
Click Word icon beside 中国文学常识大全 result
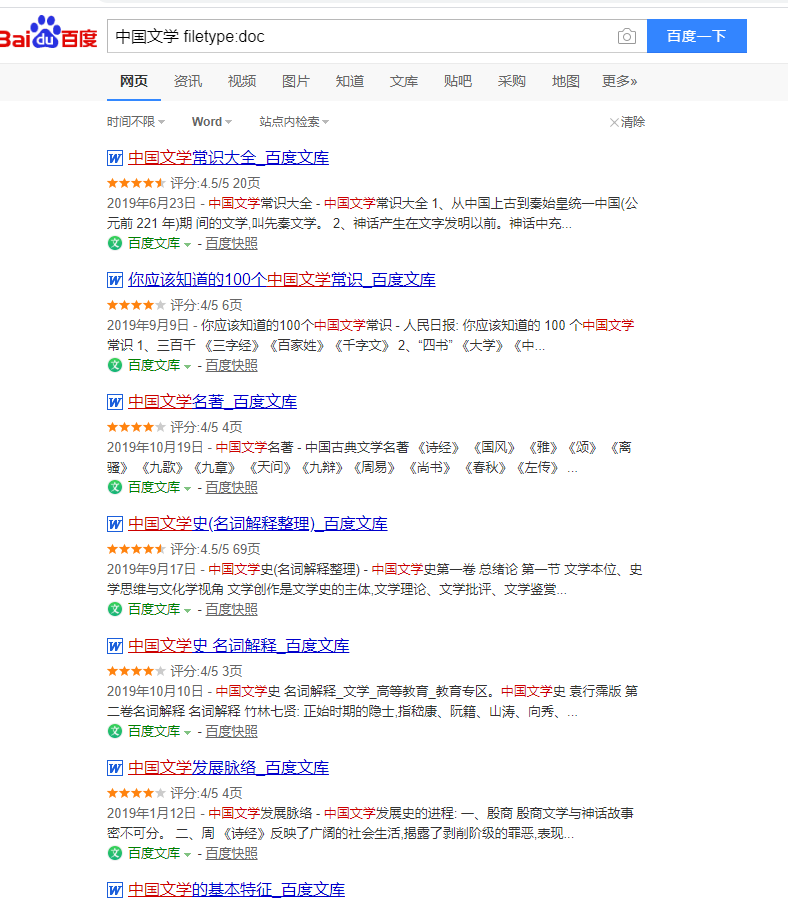[x=115, y=158]
